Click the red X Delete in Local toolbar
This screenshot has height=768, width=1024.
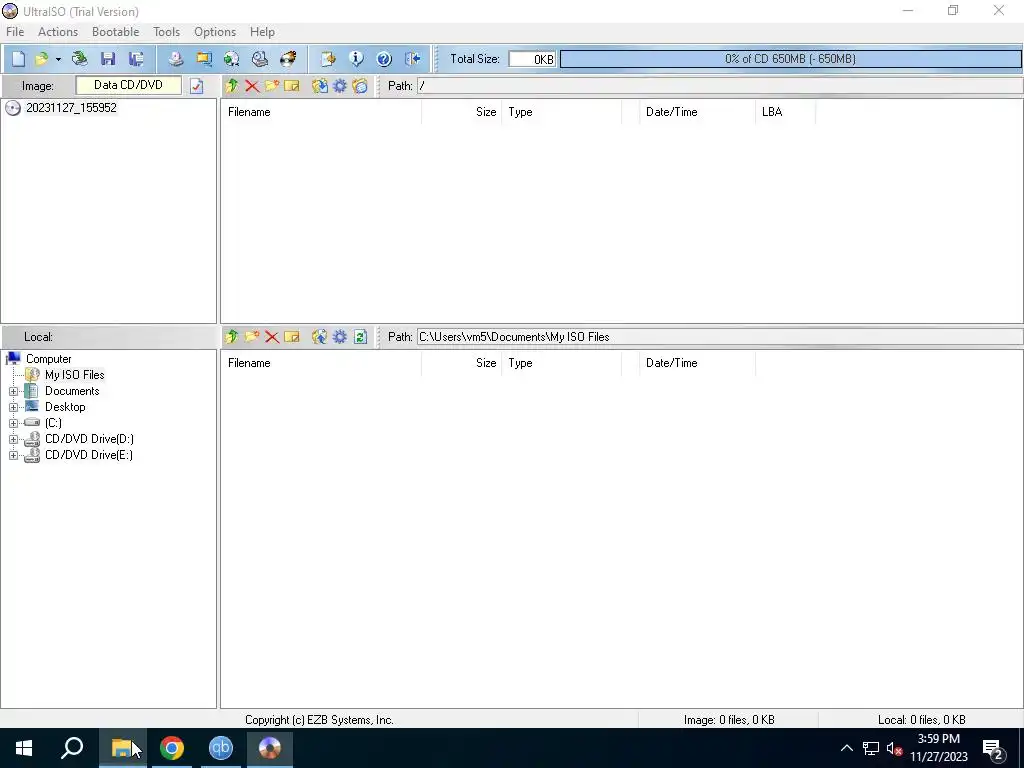(x=272, y=337)
